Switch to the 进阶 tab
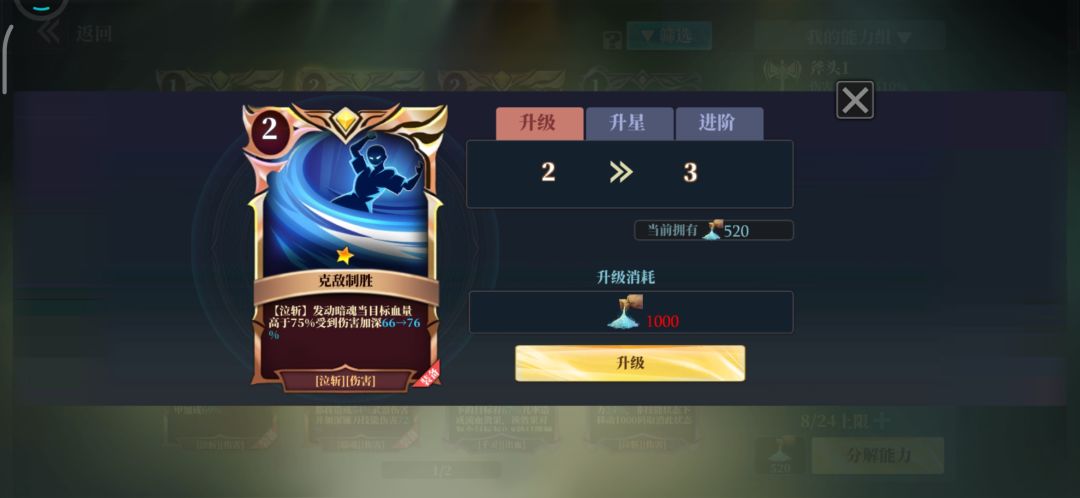Screen dimensions: 1080x498 coord(719,124)
